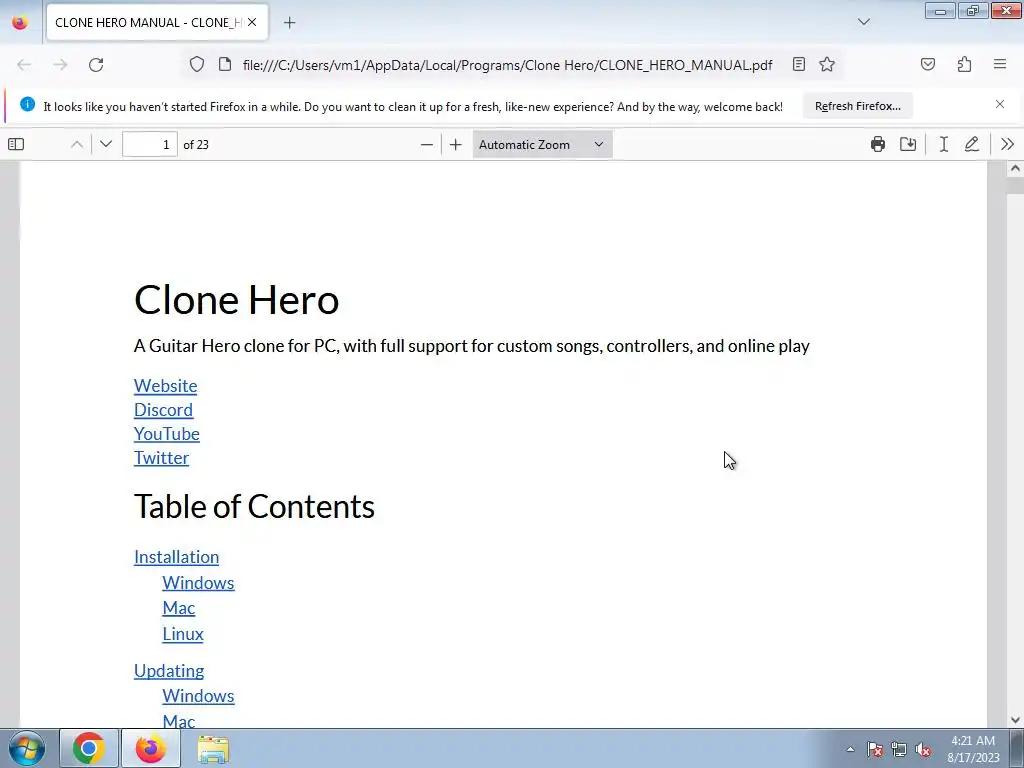
Task: Click the local file page-info icon
Action: click(225, 64)
